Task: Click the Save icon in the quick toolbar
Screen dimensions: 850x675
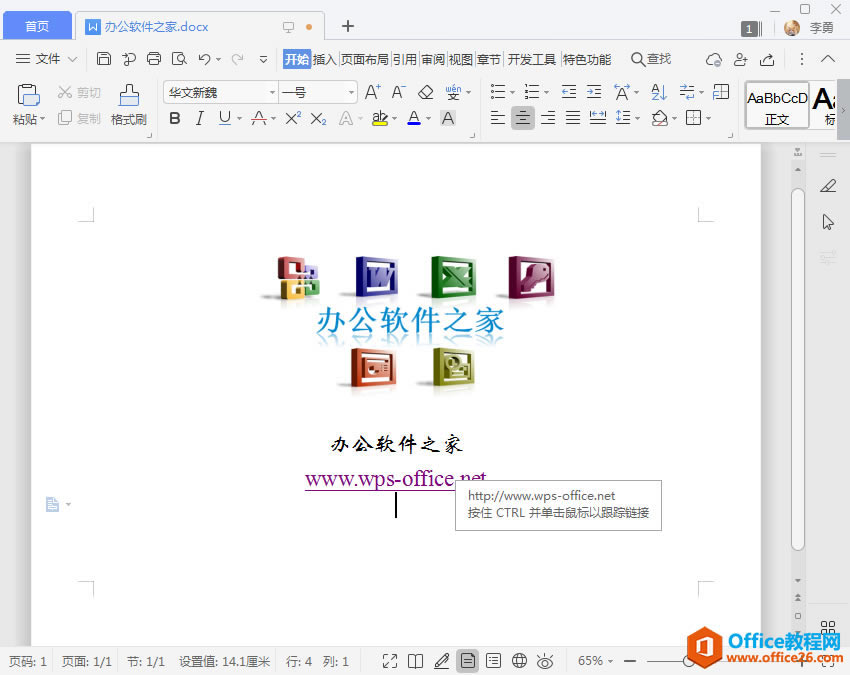Action: tap(104, 59)
